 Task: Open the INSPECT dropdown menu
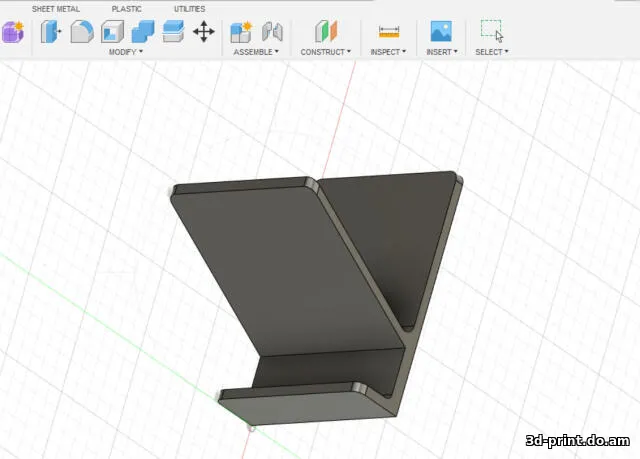(388, 52)
